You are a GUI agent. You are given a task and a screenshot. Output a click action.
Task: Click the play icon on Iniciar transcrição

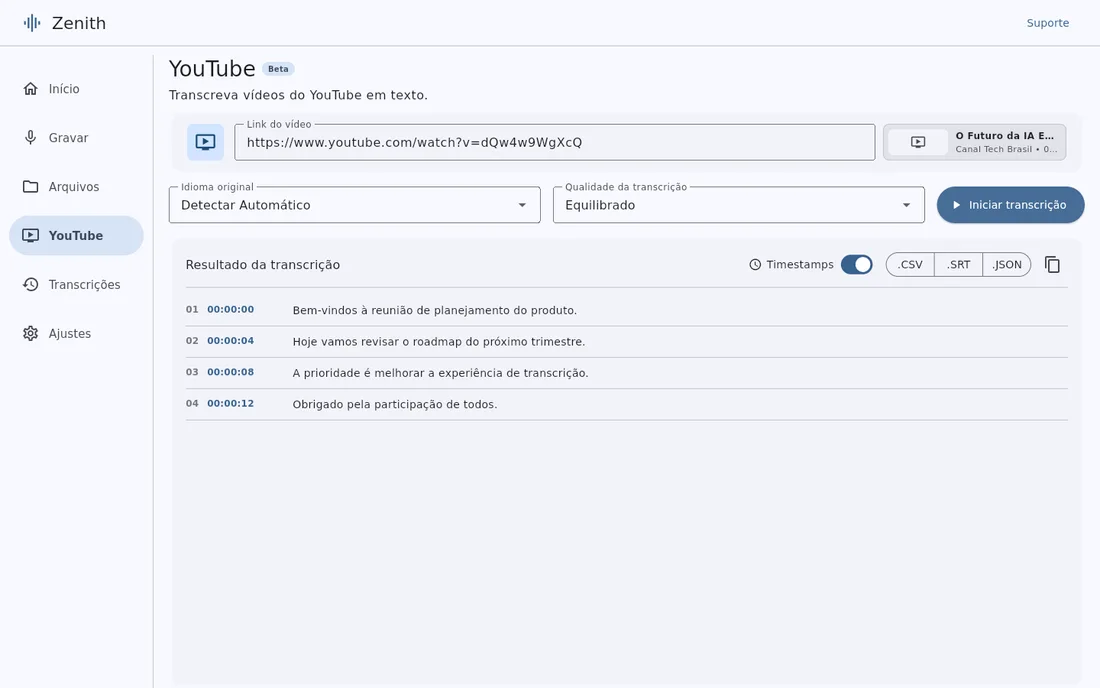[956, 205]
